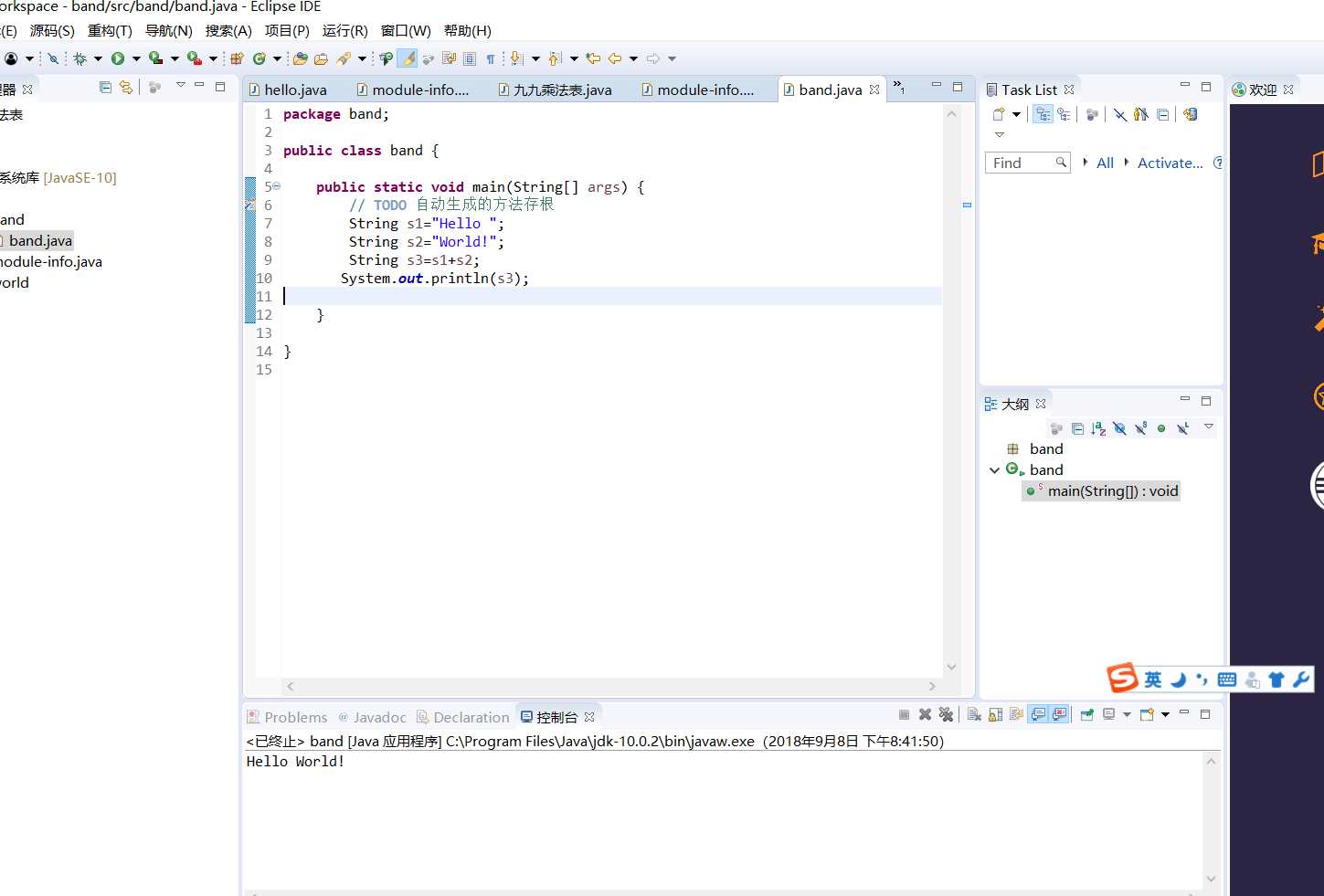Toggle Hide Non-Public Members in outline
Viewport: 1324px width, 896px height.
(x=1161, y=428)
